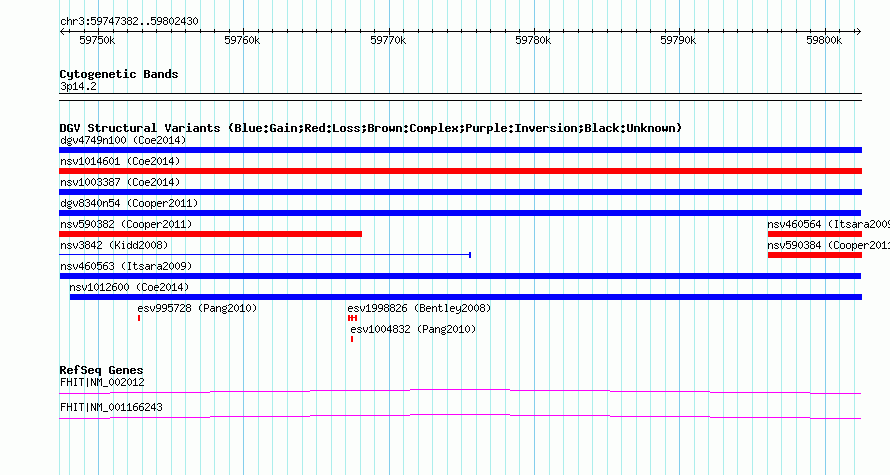
Task: Open gene label FHIT|NM_001166243
Action: [111, 407]
